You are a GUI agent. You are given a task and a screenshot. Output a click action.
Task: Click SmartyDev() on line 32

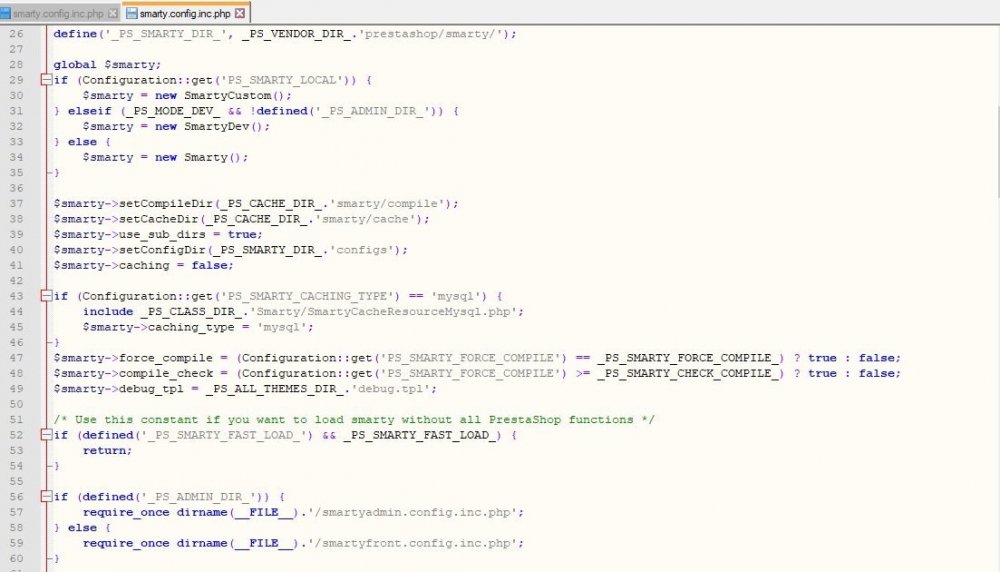tap(223, 126)
